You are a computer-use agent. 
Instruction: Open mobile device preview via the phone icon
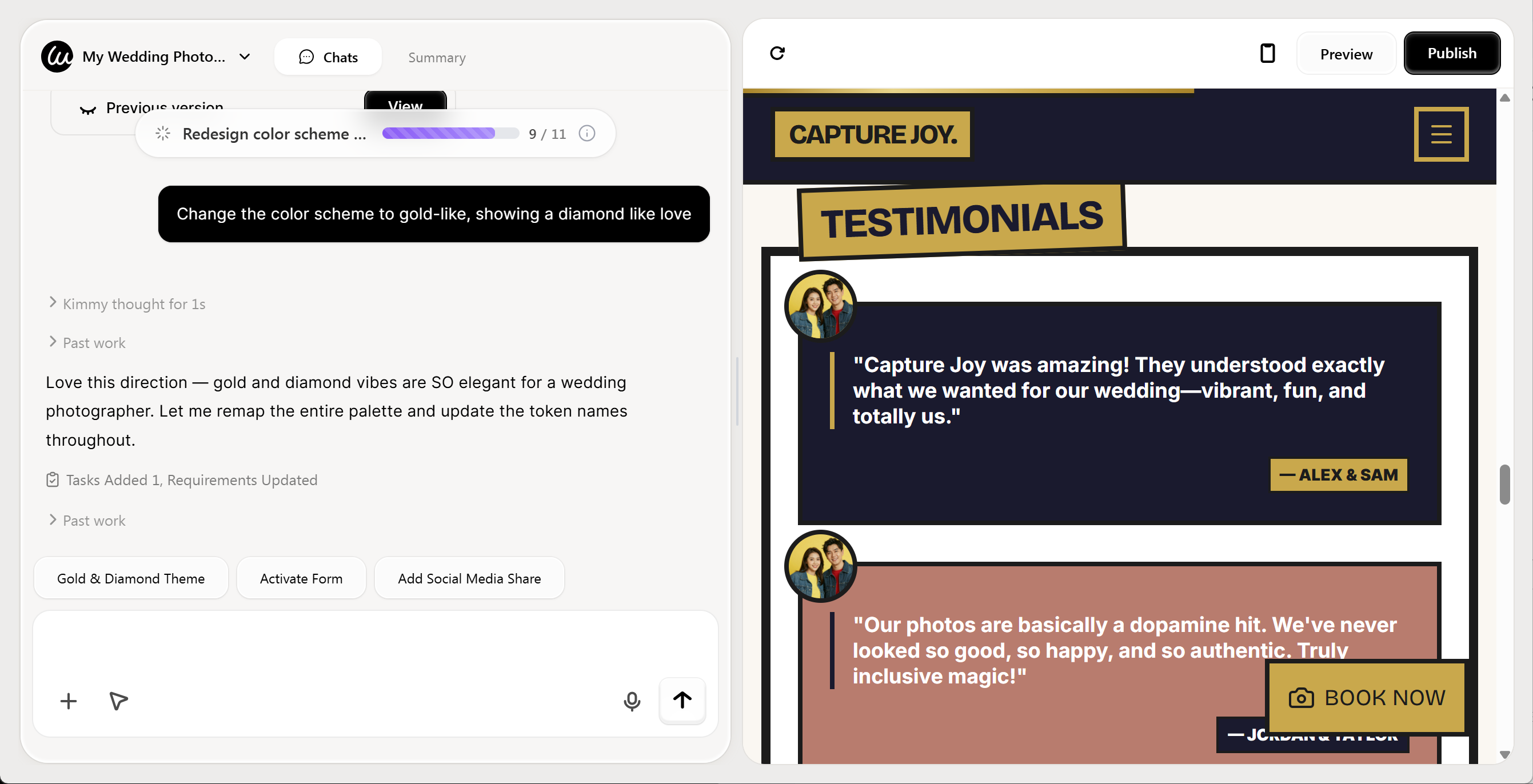tap(1268, 54)
